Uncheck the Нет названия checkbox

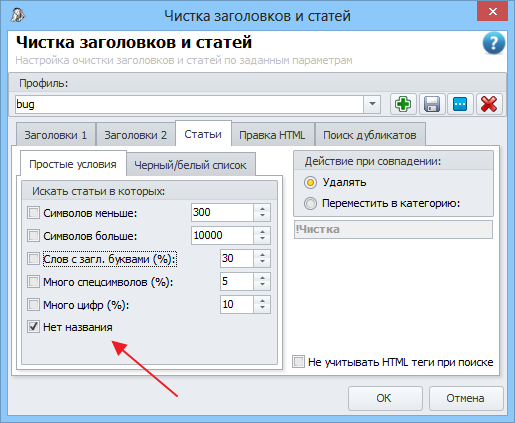33,327
